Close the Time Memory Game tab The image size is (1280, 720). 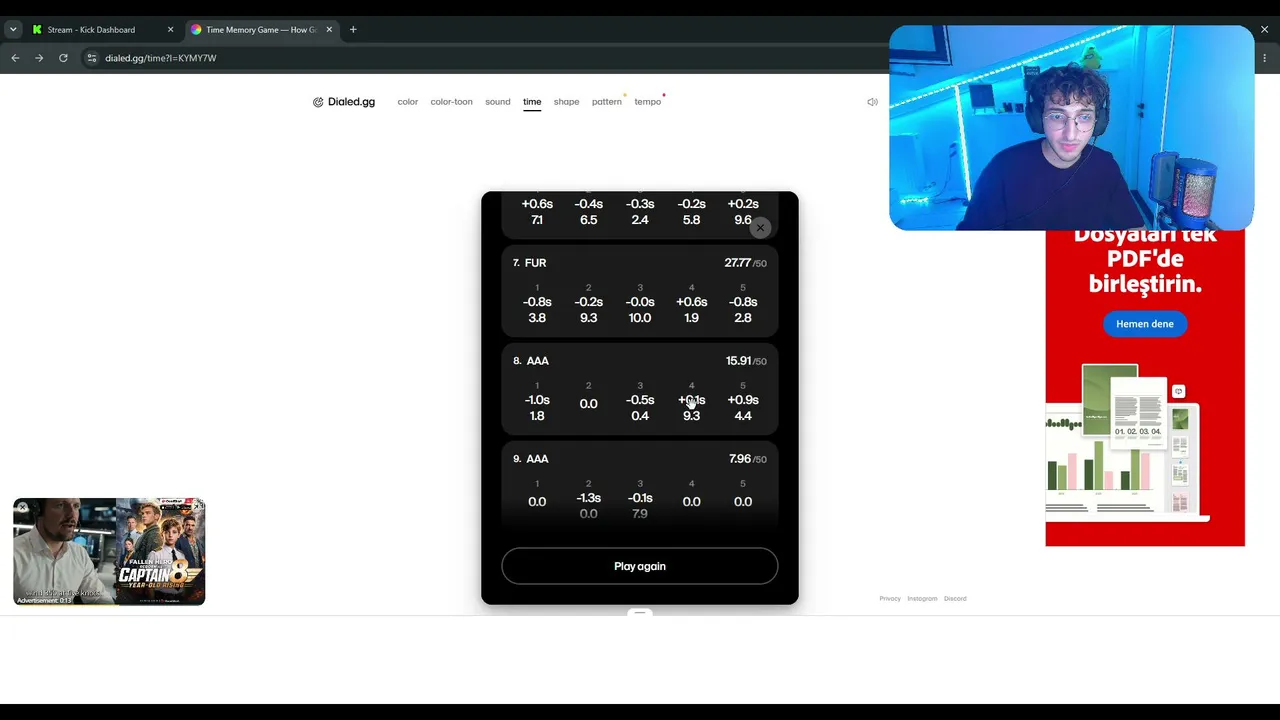tap(329, 30)
